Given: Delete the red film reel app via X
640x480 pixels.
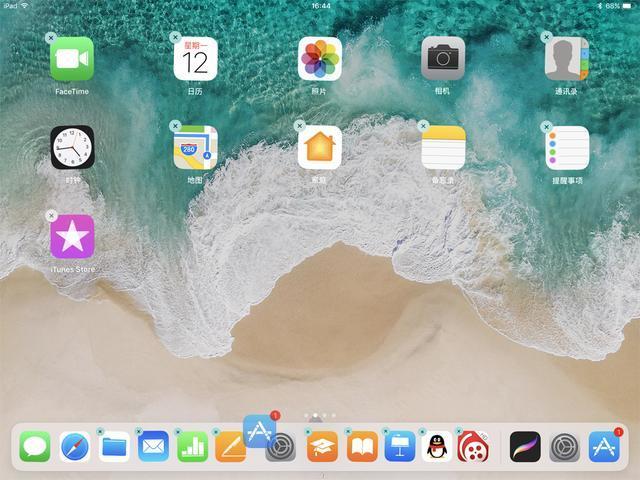Looking at the screenshot, I should [x=459, y=431].
